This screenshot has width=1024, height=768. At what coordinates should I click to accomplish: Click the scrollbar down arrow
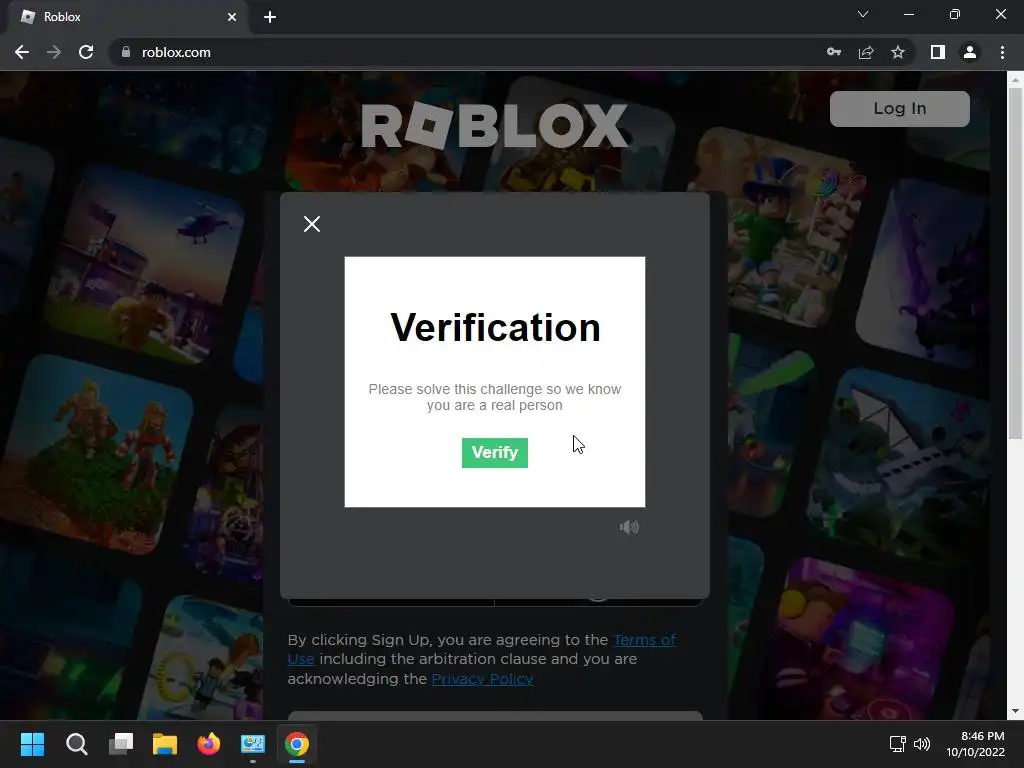(x=1015, y=711)
